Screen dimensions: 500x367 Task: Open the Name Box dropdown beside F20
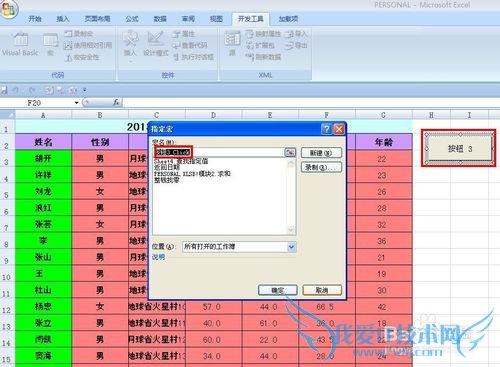coord(77,103)
